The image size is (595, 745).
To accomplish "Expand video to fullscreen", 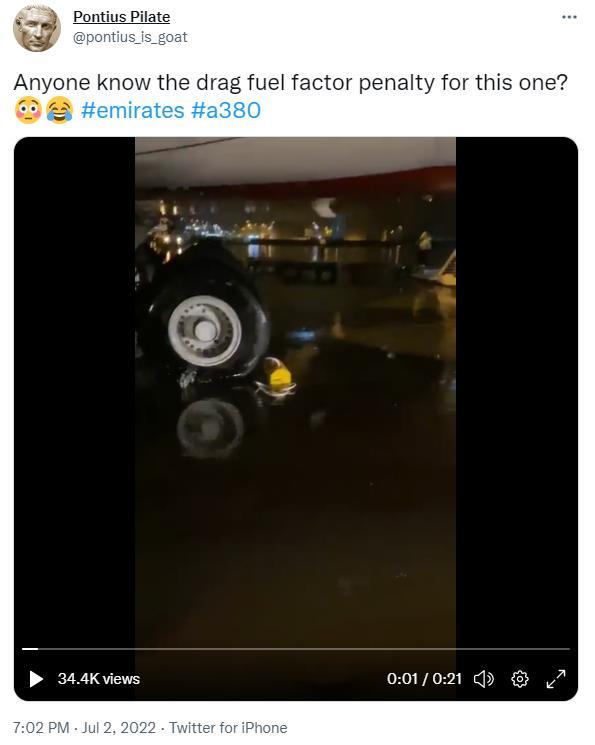I will (556, 678).
